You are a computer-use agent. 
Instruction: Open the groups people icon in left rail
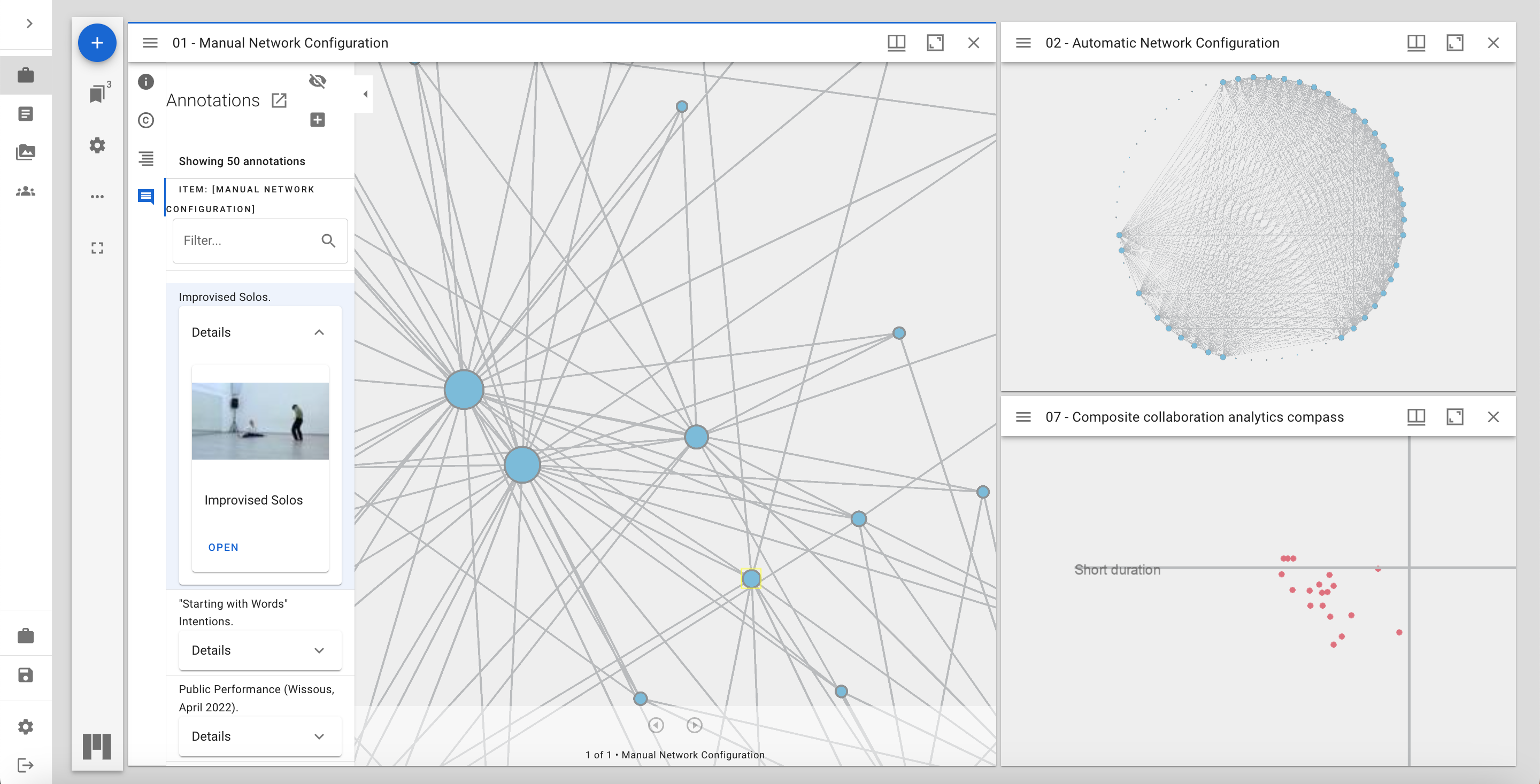point(26,191)
